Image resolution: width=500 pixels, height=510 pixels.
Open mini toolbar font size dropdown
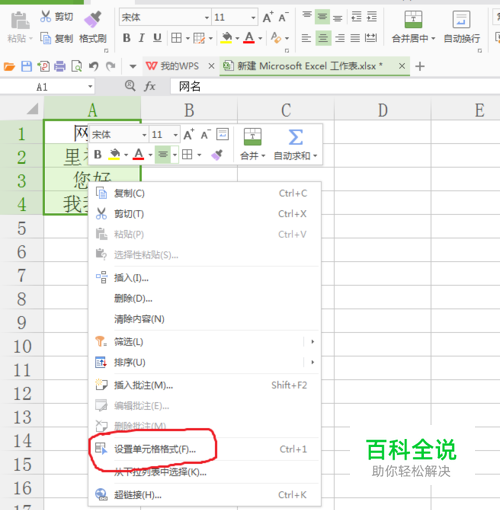tap(175, 135)
